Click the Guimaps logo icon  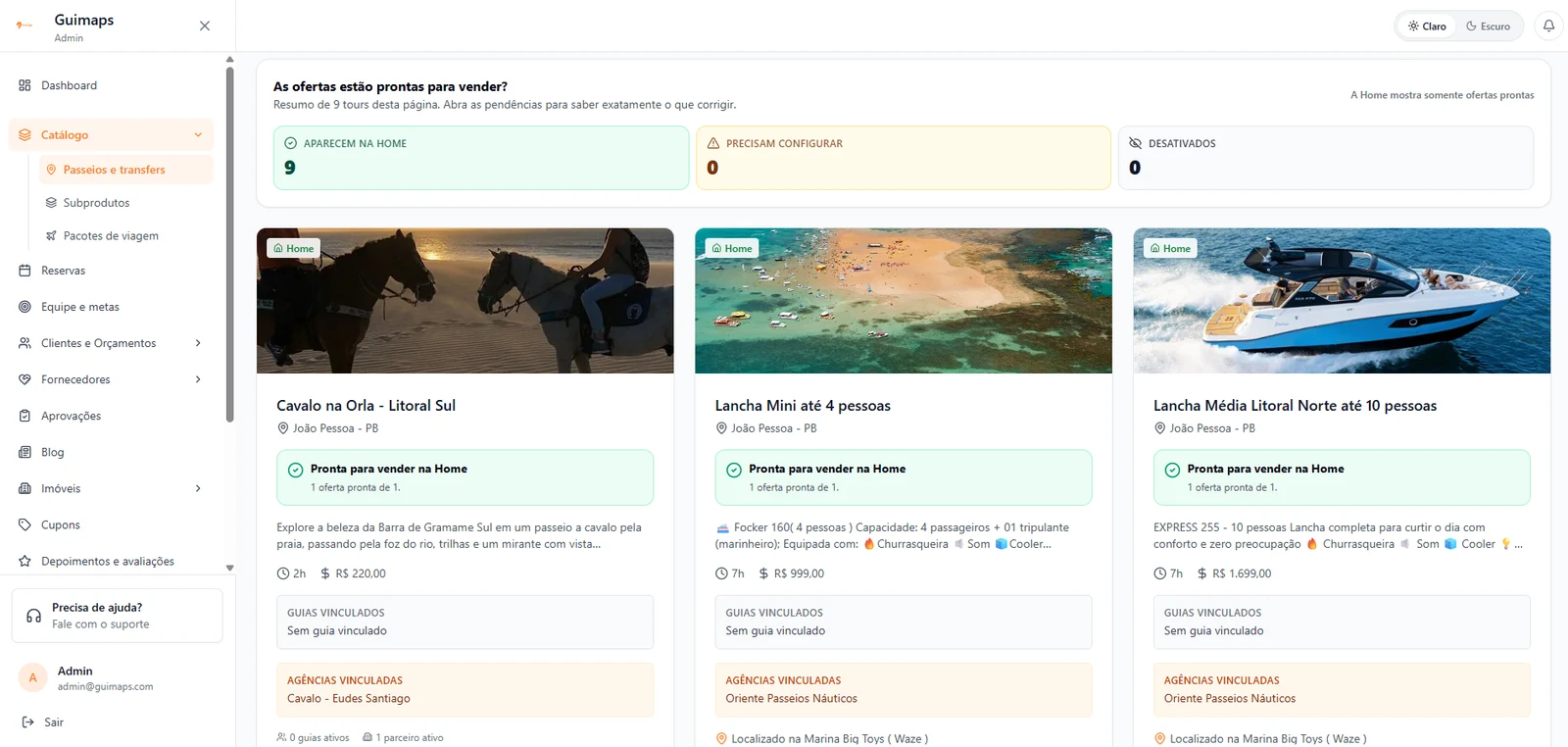tap(24, 26)
